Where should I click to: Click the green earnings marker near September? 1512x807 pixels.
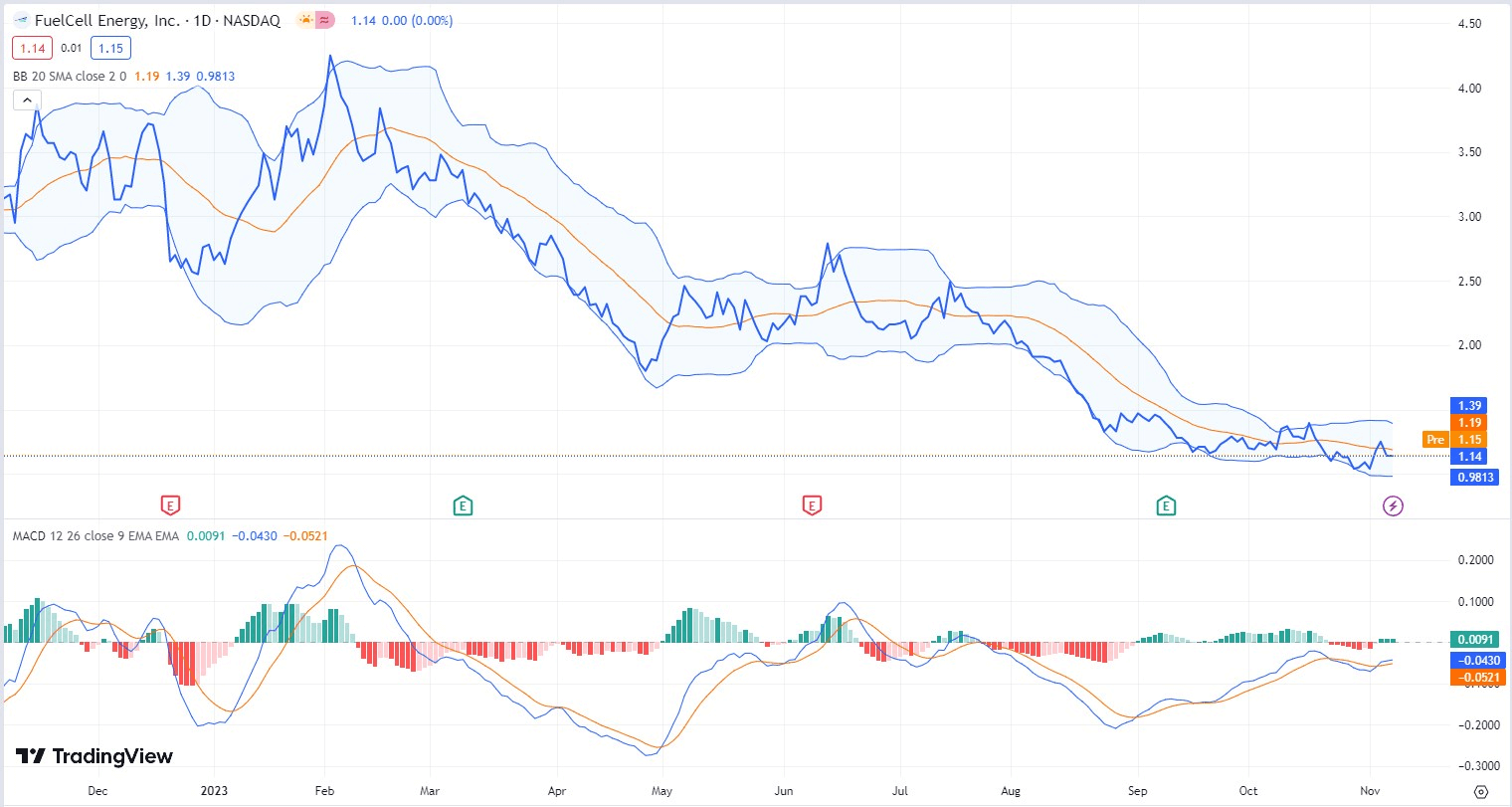click(1166, 506)
